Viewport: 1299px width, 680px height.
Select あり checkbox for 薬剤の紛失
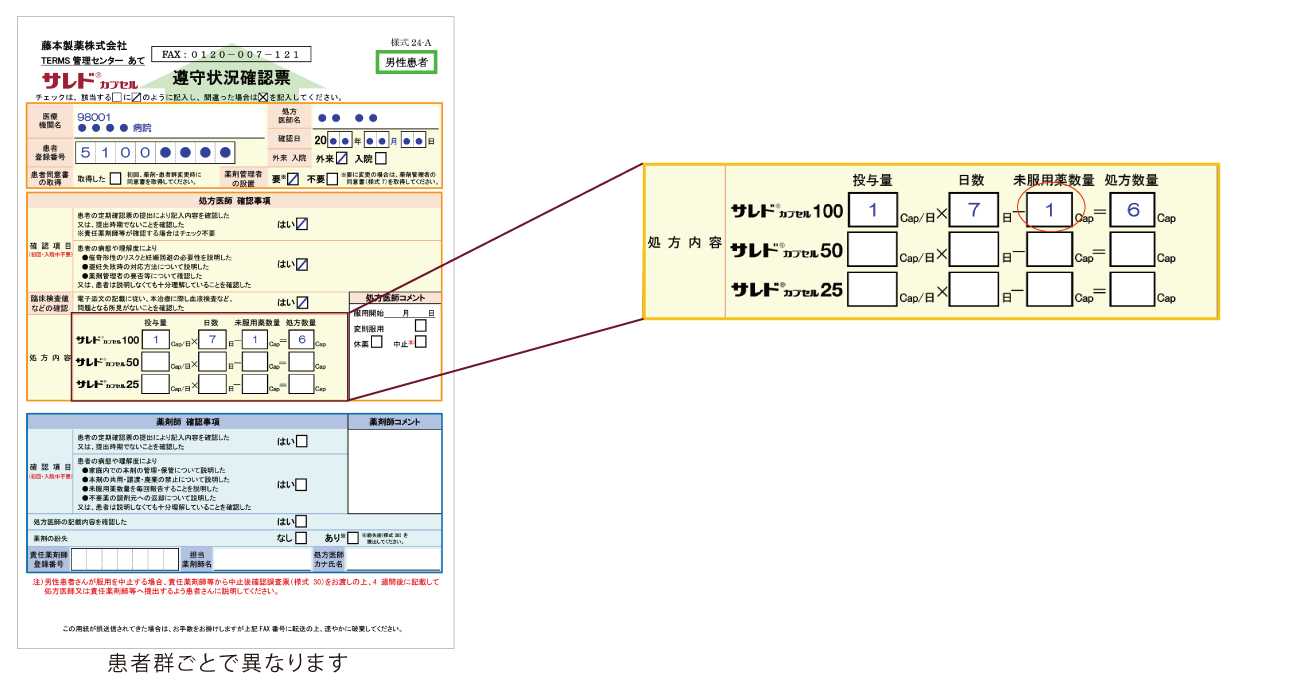(352, 538)
